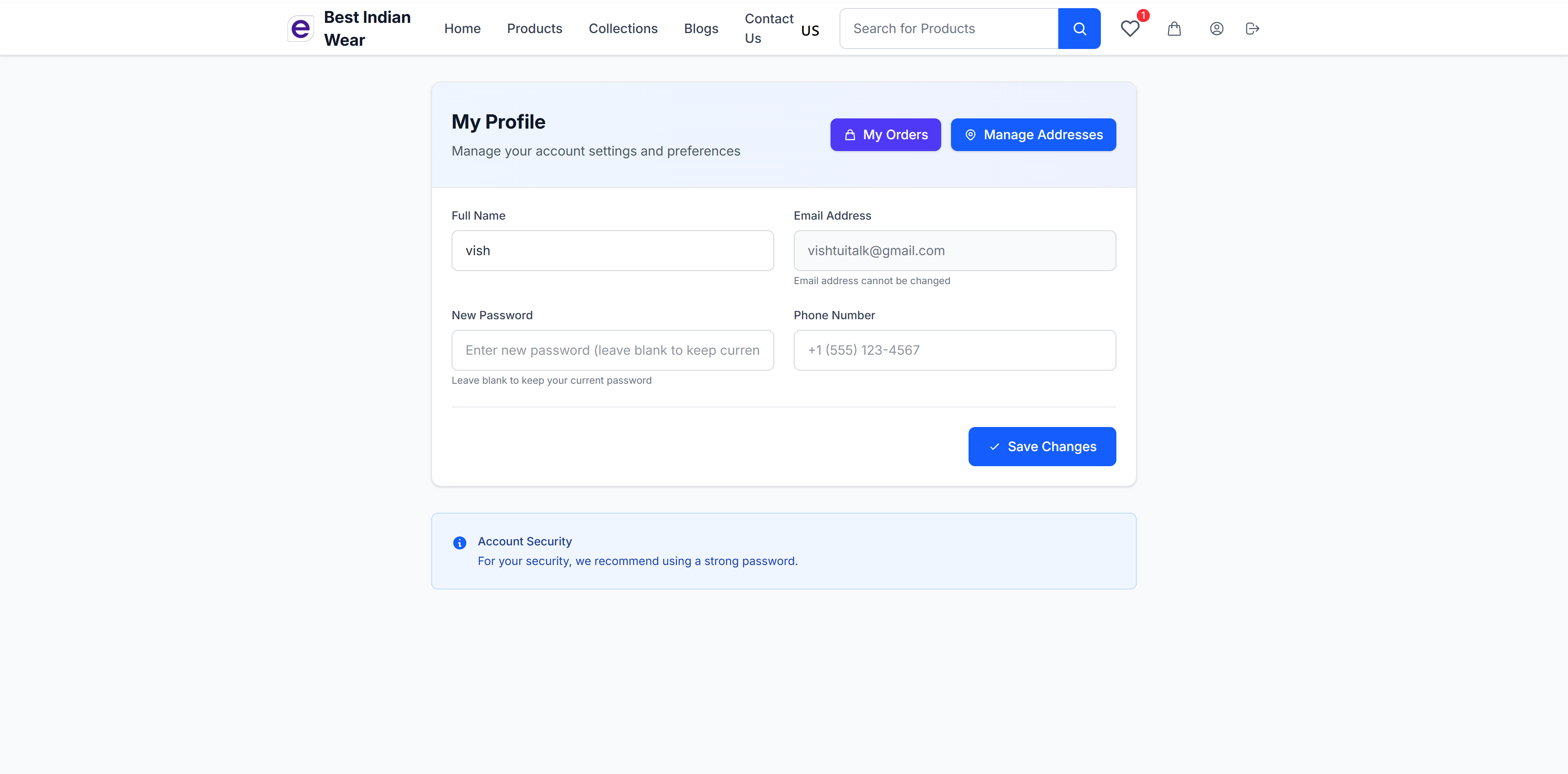
Task: Click the Full Name input field
Action: pyautogui.click(x=612, y=250)
